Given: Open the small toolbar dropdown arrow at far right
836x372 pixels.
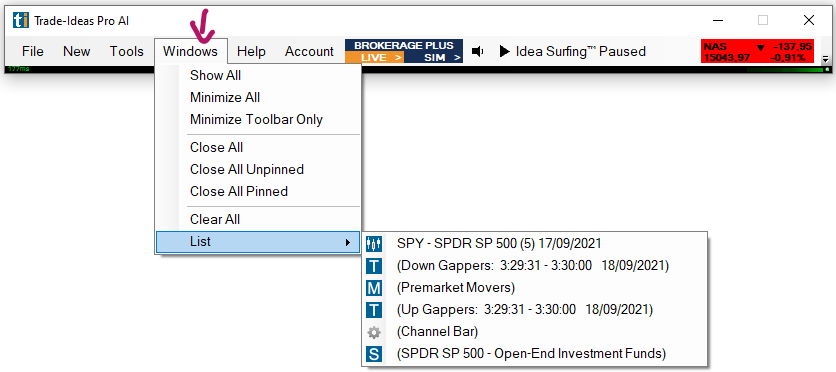Looking at the screenshot, I should coord(825,59).
